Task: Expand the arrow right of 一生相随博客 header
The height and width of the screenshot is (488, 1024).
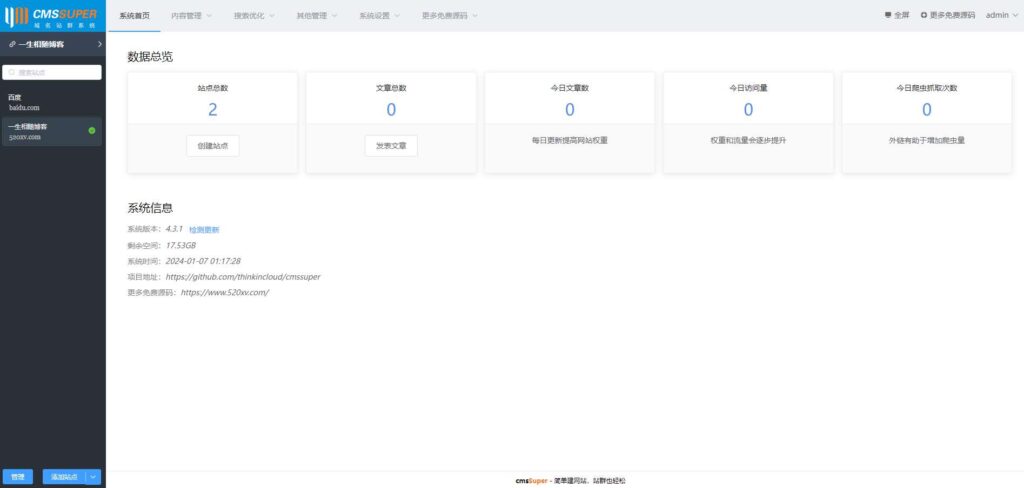Action: (99, 45)
